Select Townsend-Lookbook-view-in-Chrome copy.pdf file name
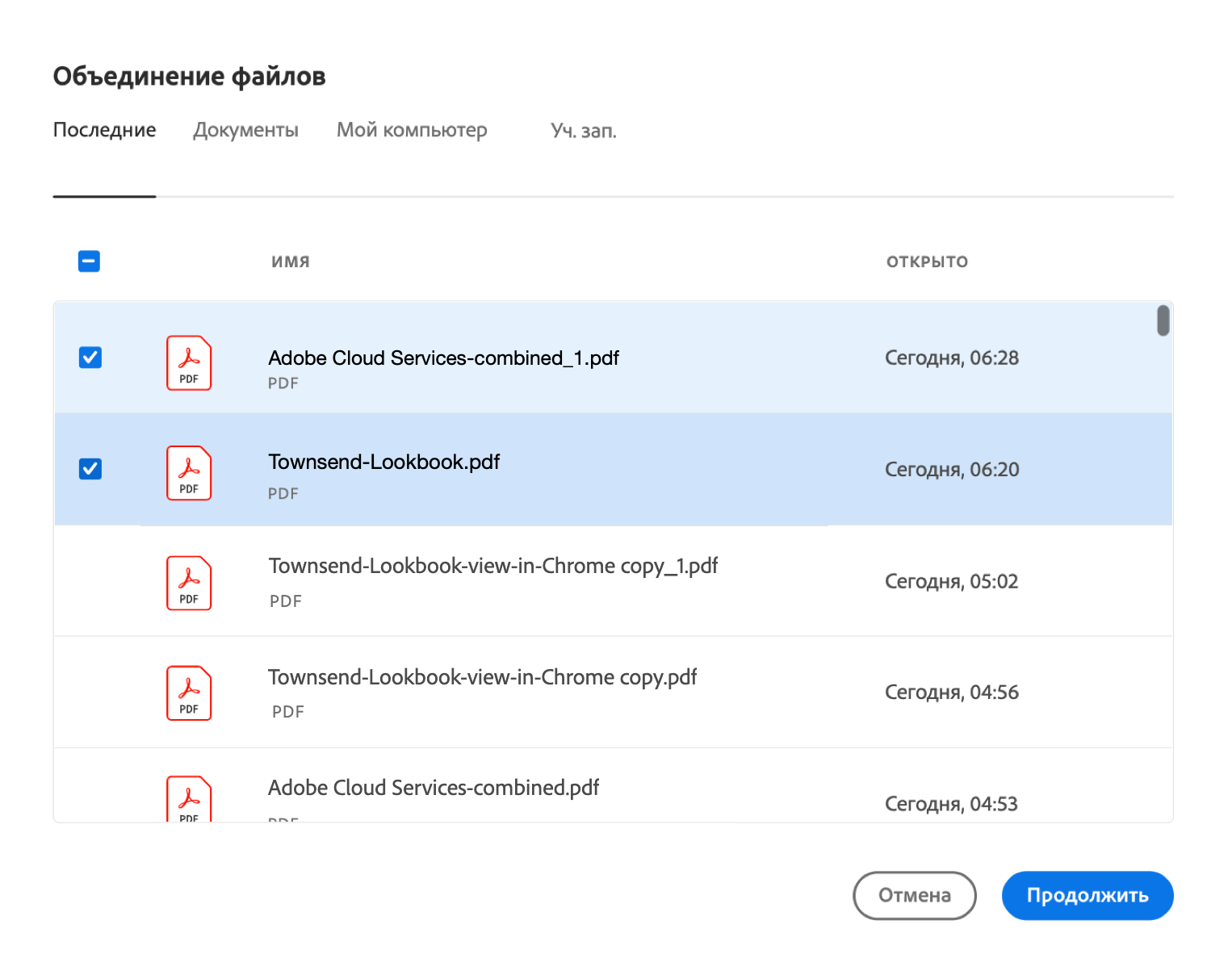 pos(482,677)
